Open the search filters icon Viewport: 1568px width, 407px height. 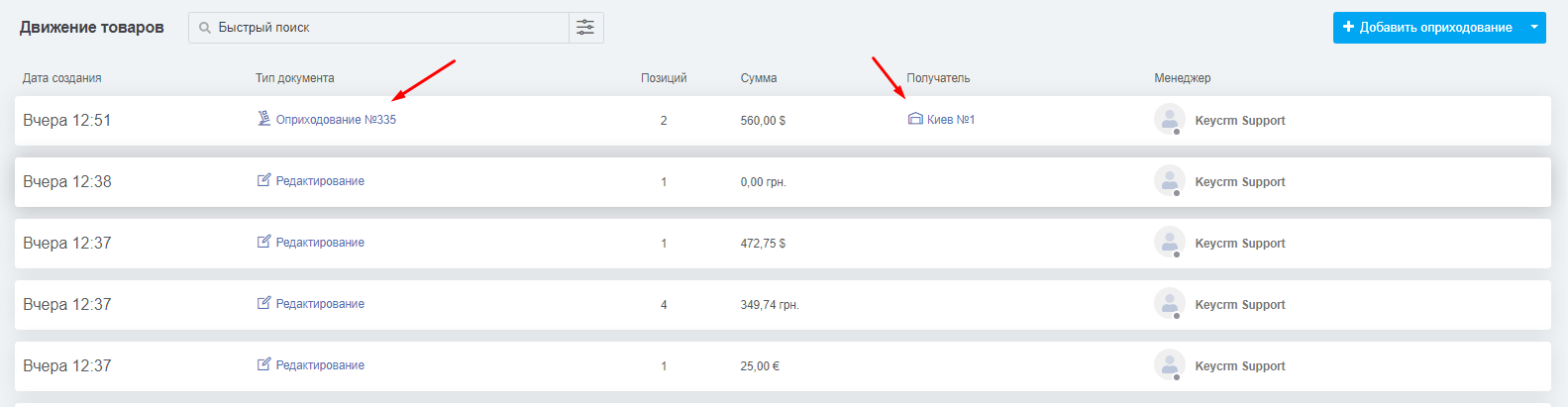(585, 28)
